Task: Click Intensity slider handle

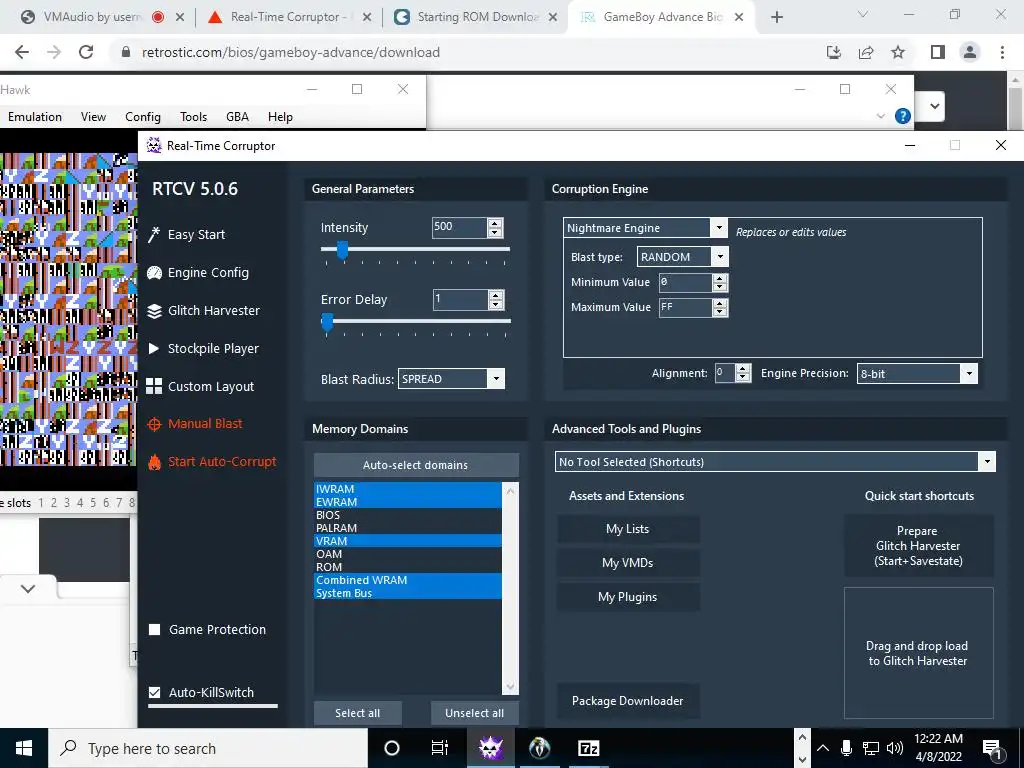Action: (x=342, y=249)
